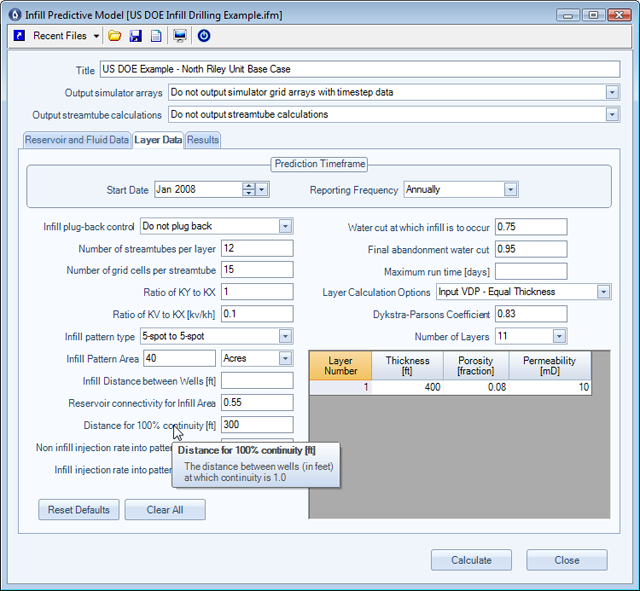Click the Clear All button

point(165,510)
